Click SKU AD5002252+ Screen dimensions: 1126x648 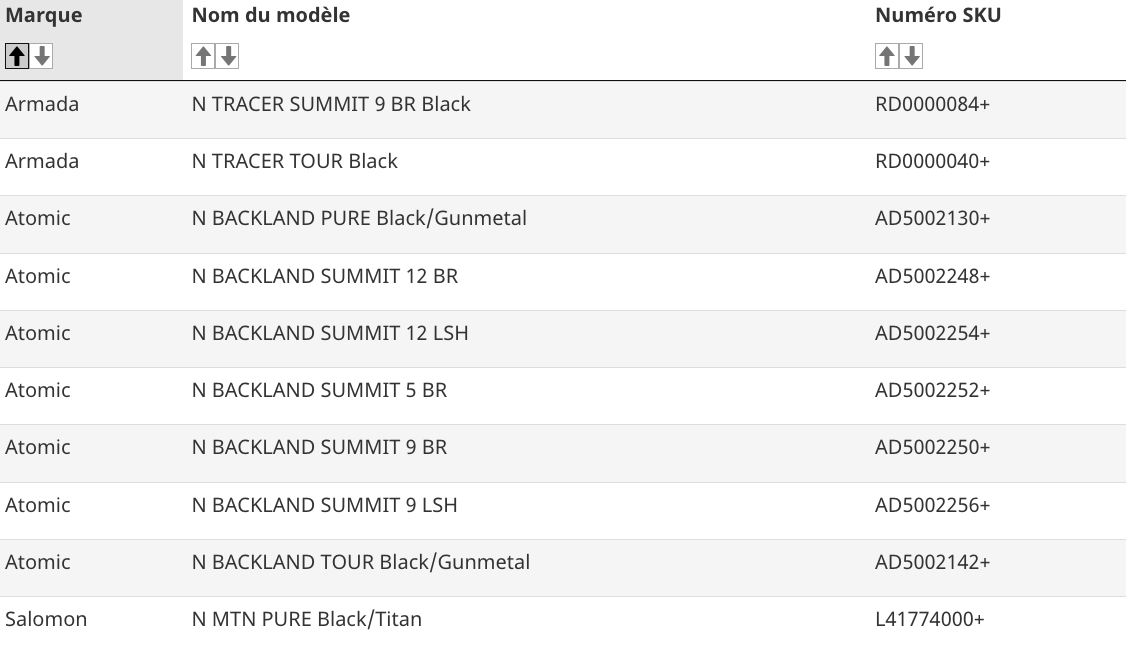[932, 390]
